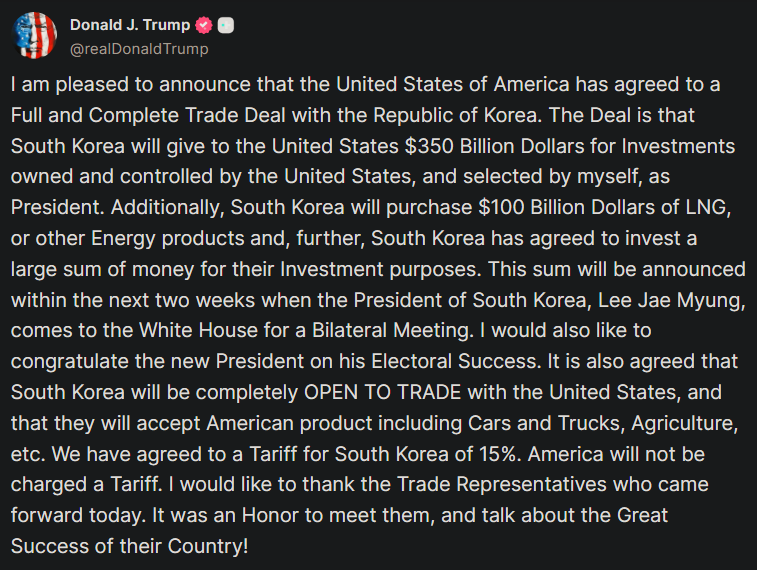The image size is (757, 570).
Task: Click the word 'Agriculture' in the post
Action: [x=682, y=423]
